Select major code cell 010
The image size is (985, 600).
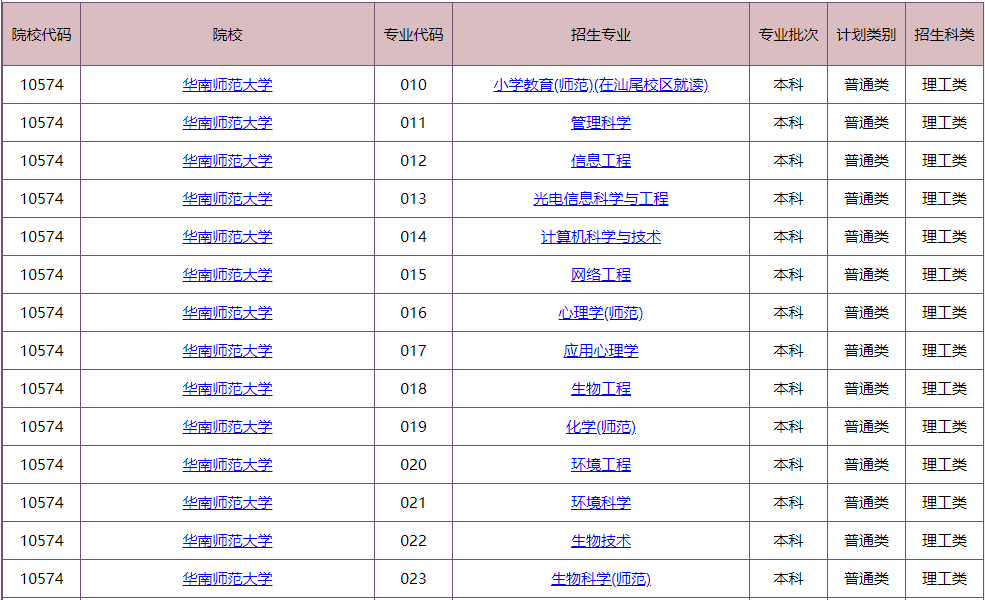tap(413, 85)
